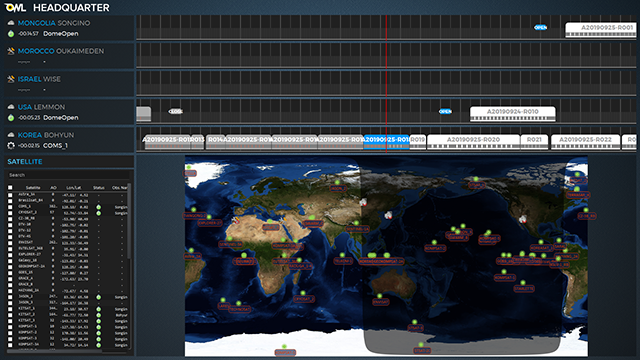Click the observatory marker in USA on map
The width and height of the screenshot is (640, 360).
[x=522, y=219]
